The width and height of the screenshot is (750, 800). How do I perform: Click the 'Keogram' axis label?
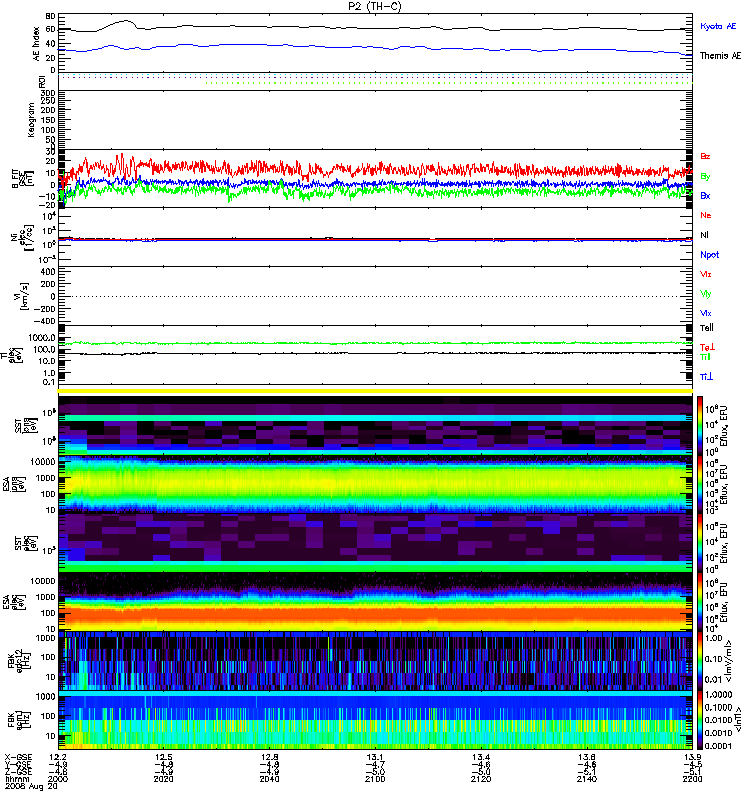click(31, 120)
